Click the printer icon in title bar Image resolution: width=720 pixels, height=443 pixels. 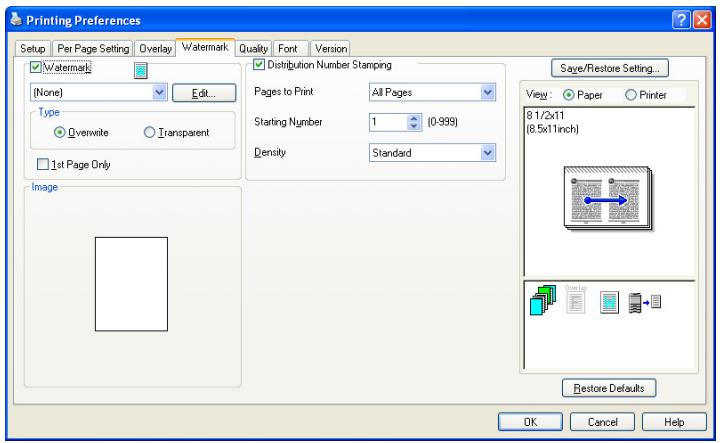coord(16,19)
